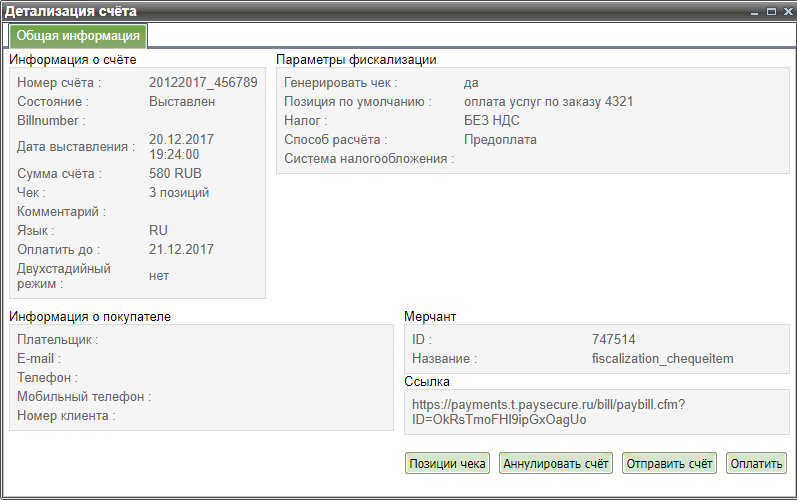Viewport: 797px width, 501px height.
Task: Select the merchant name fiscalization_chequeitem
Action: point(663,358)
